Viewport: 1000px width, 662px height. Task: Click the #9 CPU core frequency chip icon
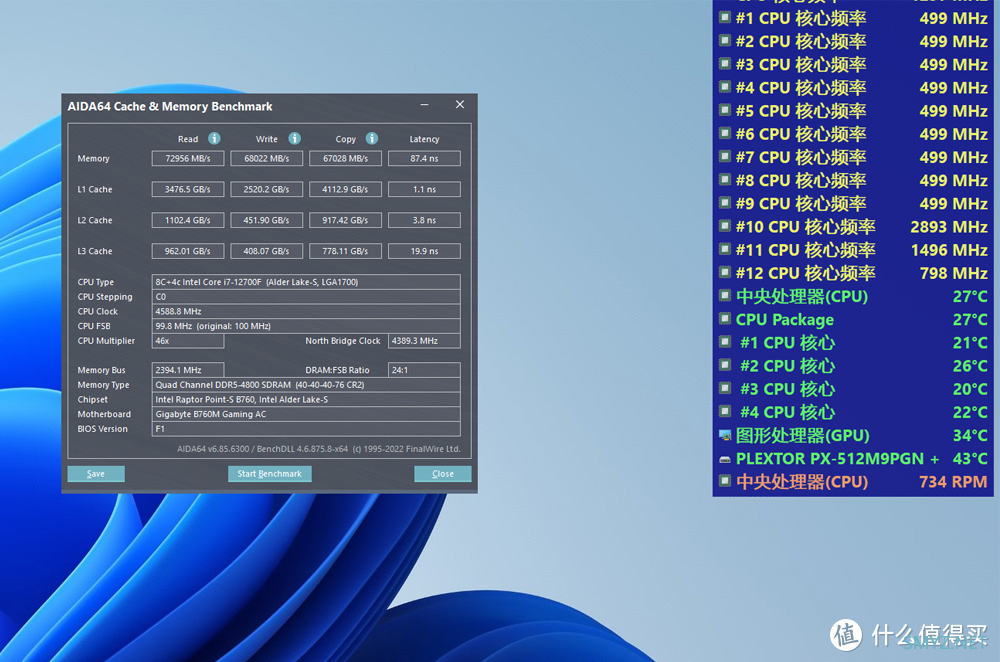[x=724, y=202]
